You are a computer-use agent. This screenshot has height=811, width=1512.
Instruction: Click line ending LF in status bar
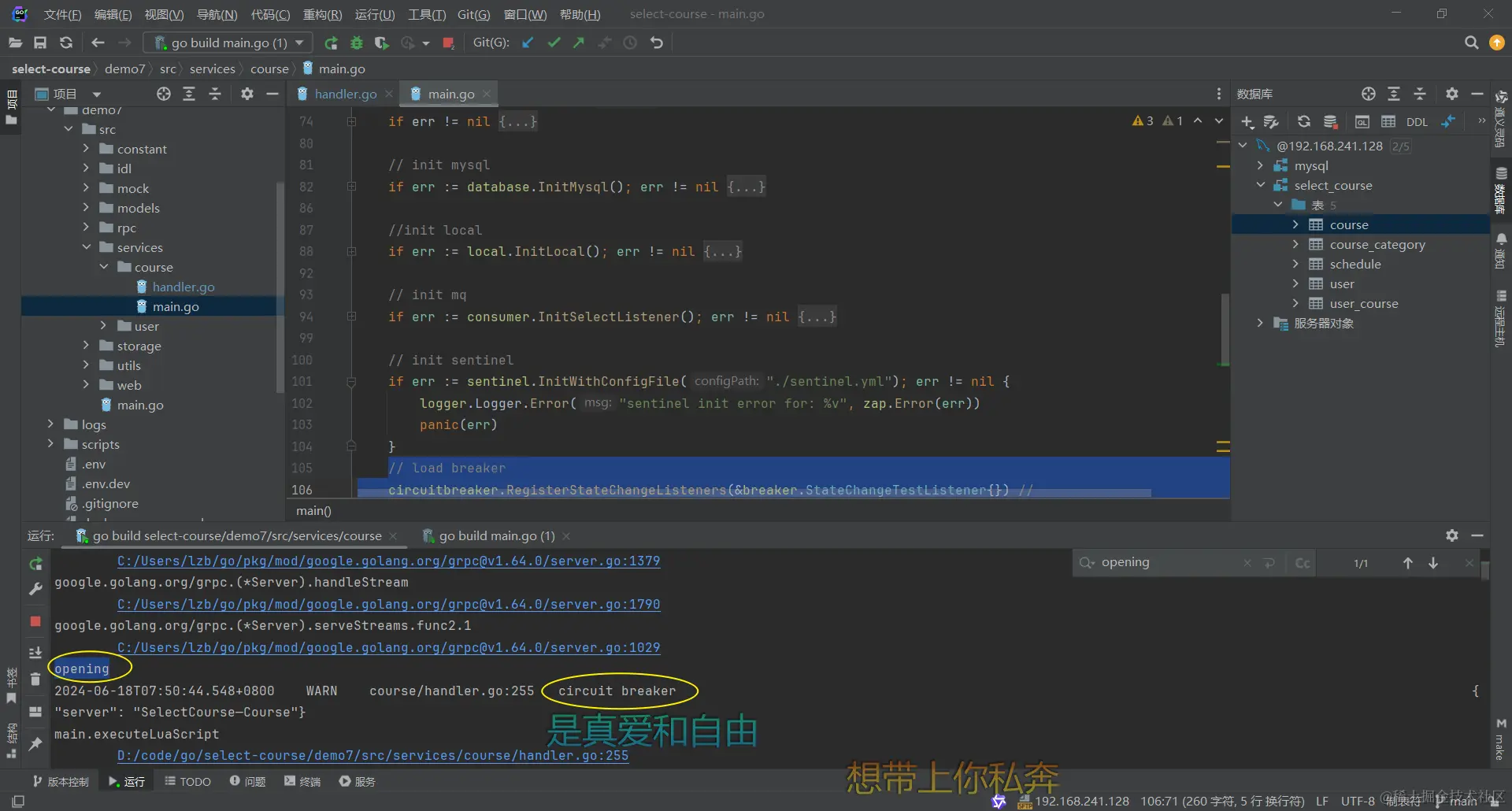coord(1322,802)
